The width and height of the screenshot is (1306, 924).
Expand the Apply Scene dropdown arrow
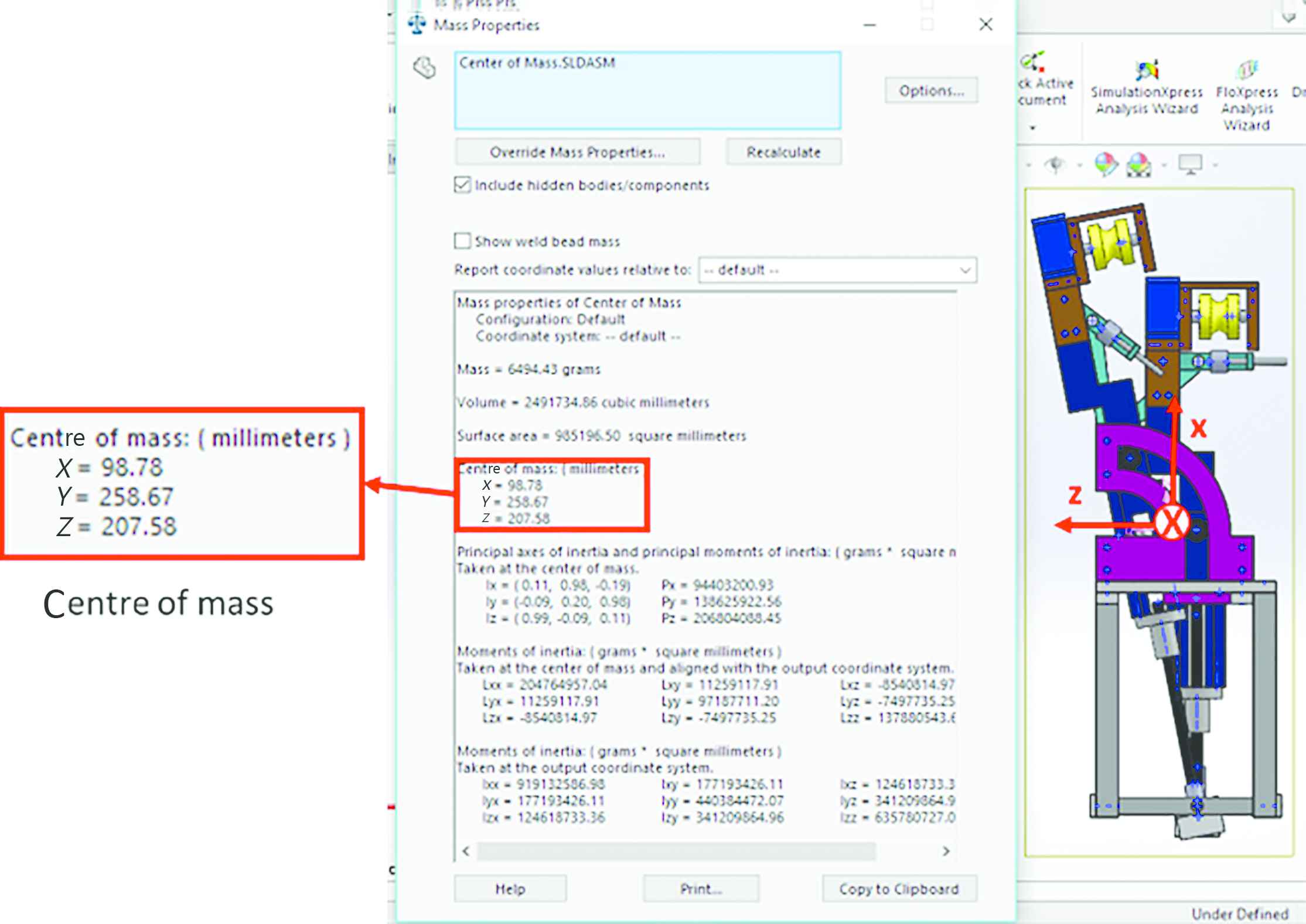(1164, 166)
